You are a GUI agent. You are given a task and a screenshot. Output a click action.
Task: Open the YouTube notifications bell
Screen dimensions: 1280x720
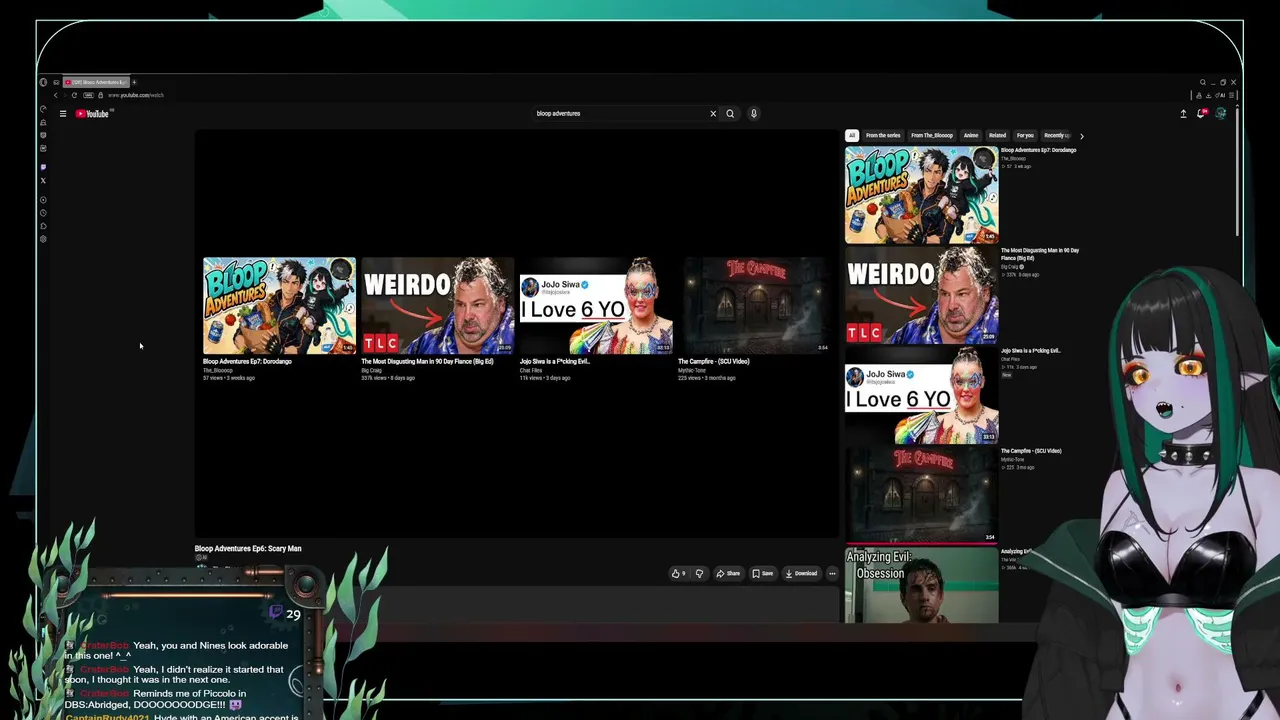[1202, 114]
